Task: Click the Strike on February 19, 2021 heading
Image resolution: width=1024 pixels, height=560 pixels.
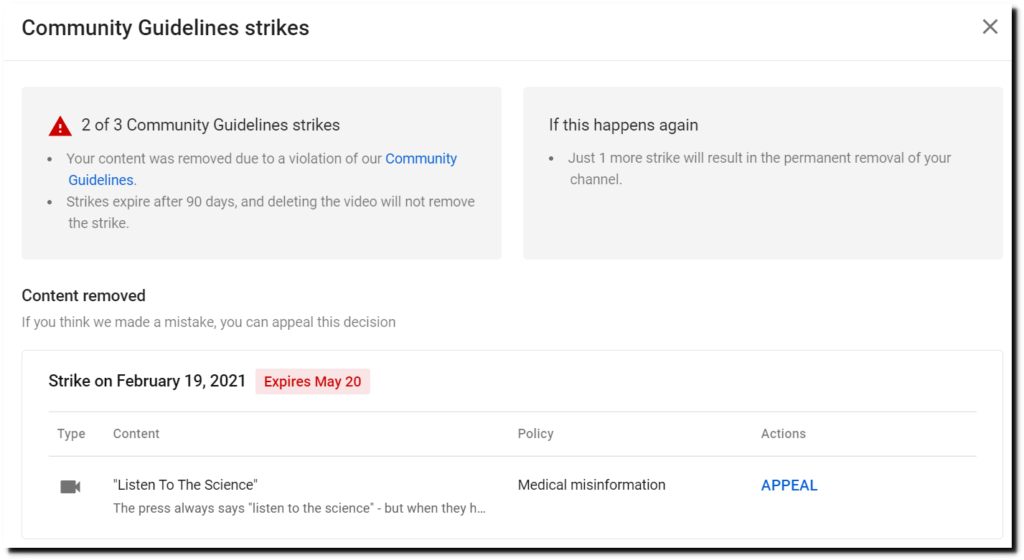Action: click(x=147, y=381)
